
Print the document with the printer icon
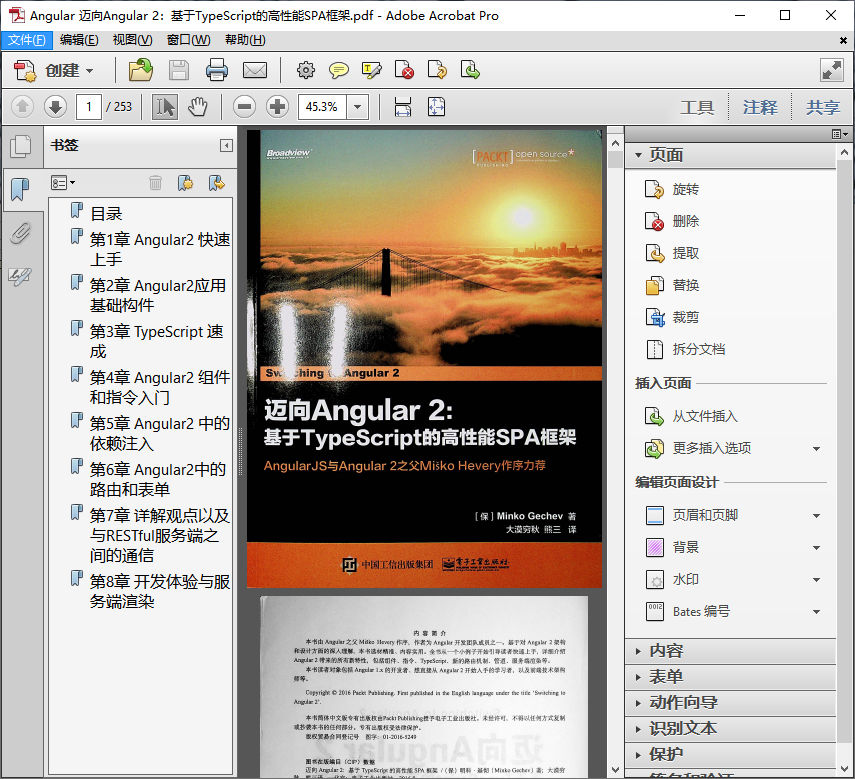pyautogui.click(x=216, y=70)
